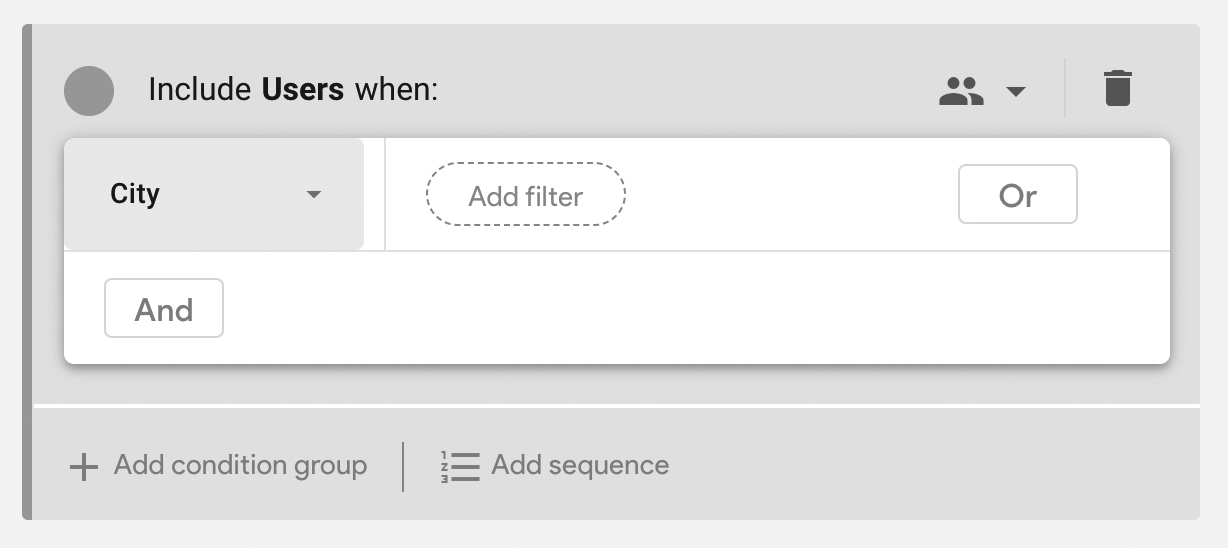Click blank area right of Add sequence

coord(930,465)
